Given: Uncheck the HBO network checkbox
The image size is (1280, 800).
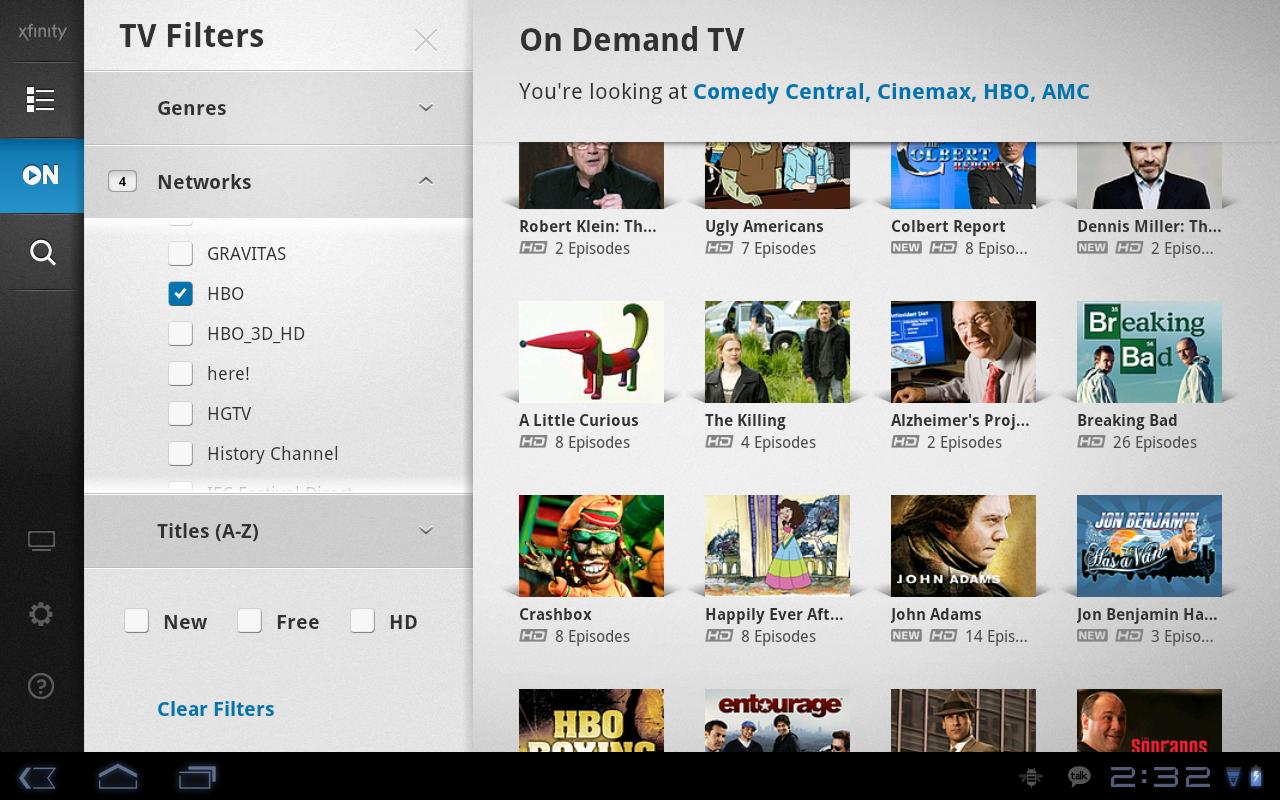Looking at the screenshot, I should pos(181,293).
